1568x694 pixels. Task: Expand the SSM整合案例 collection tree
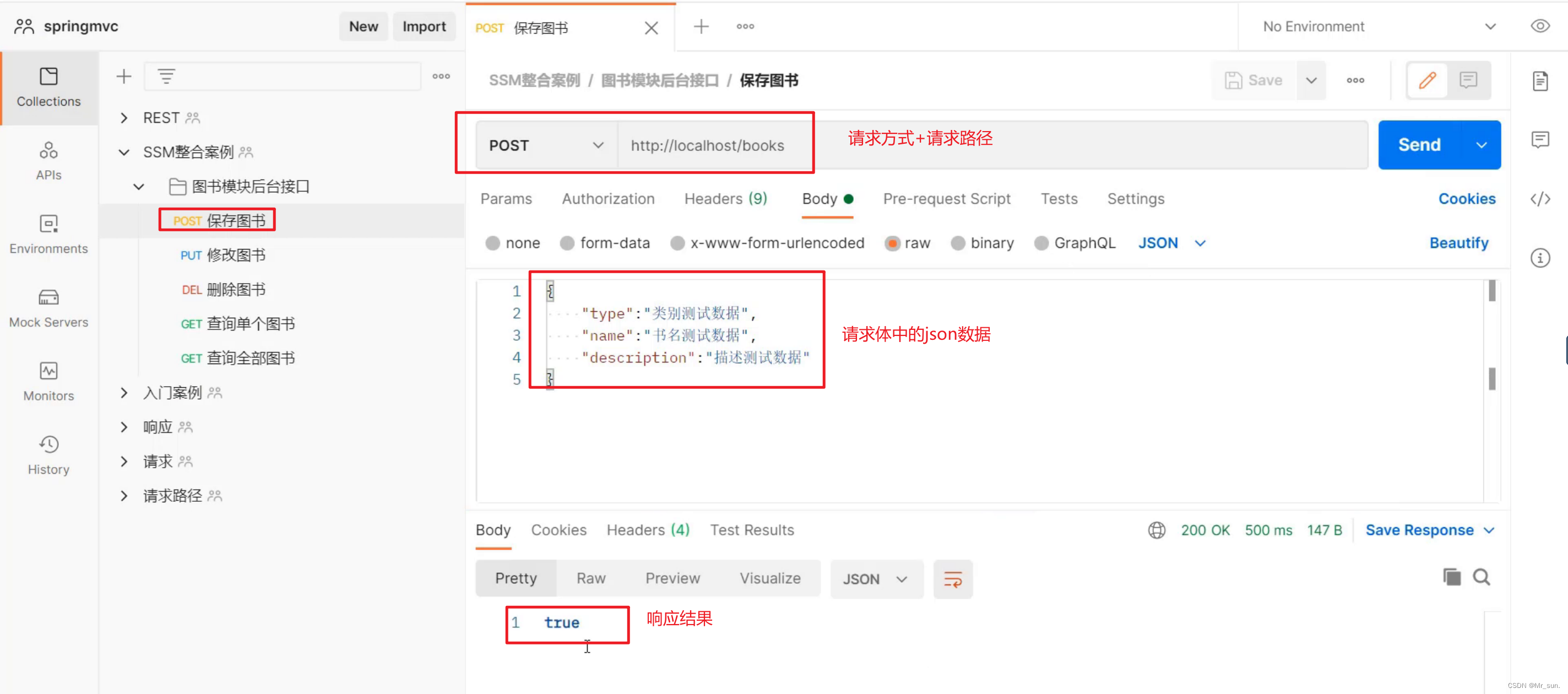[x=122, y=152]
